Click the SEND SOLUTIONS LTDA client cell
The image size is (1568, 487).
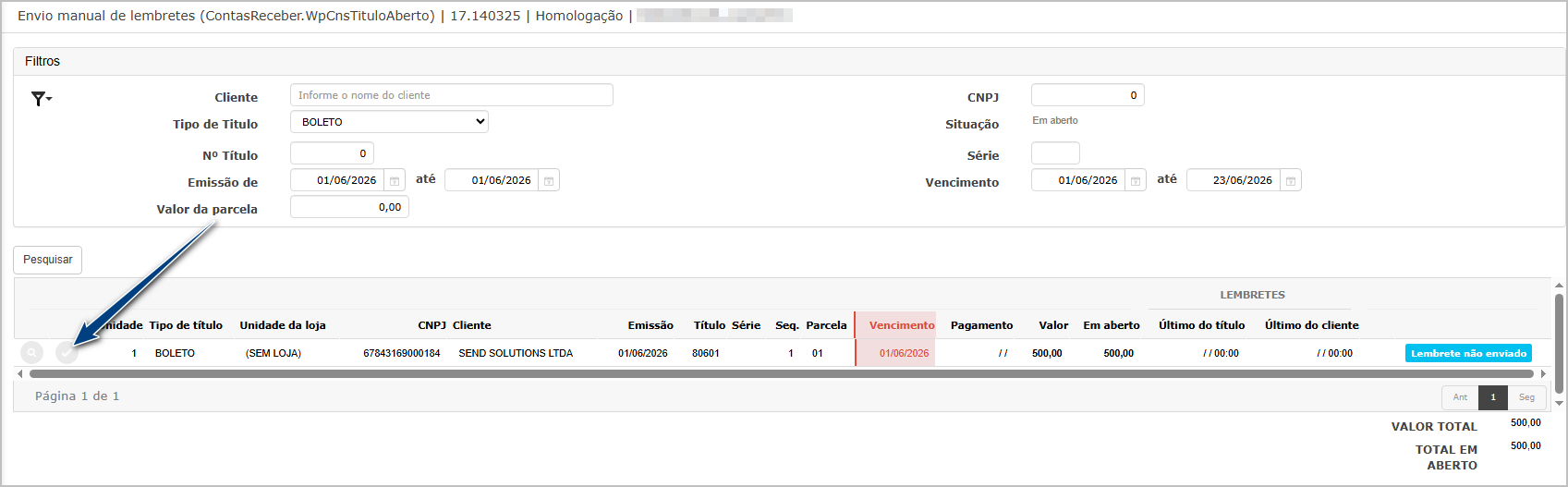tap(516, 353)
